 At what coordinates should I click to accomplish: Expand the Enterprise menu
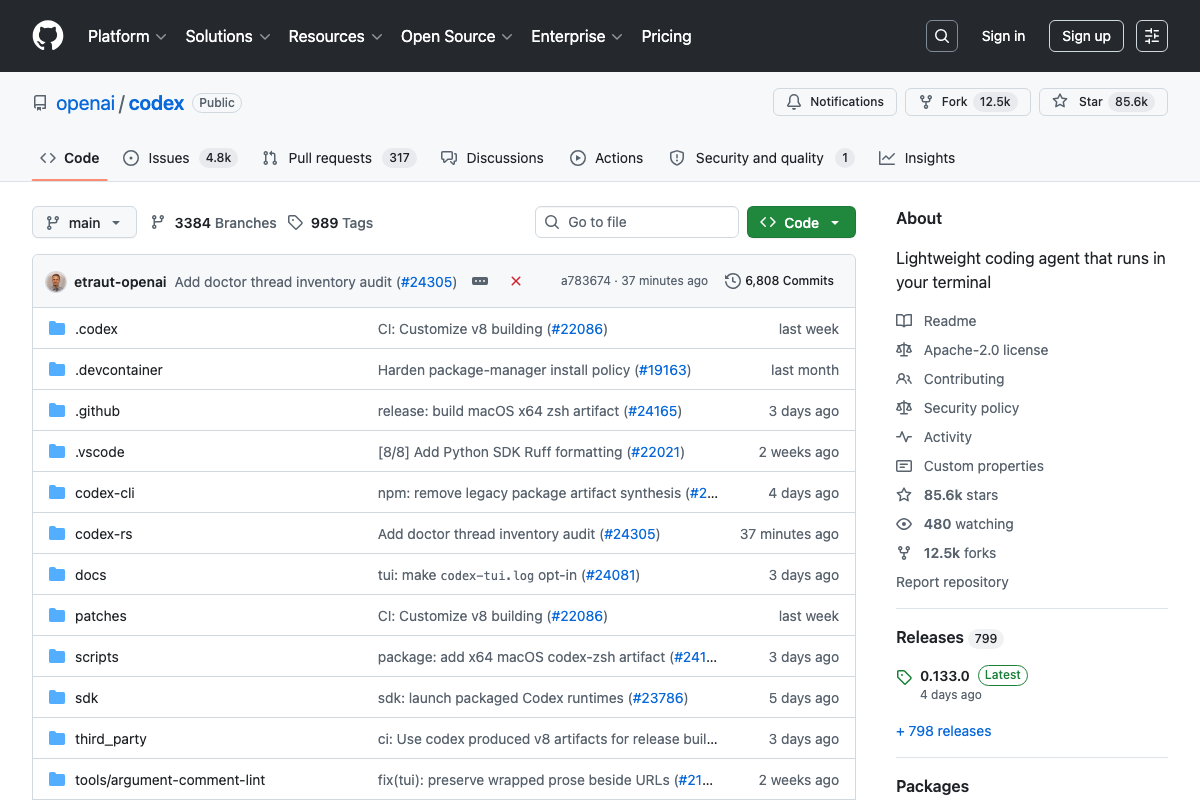577,36
